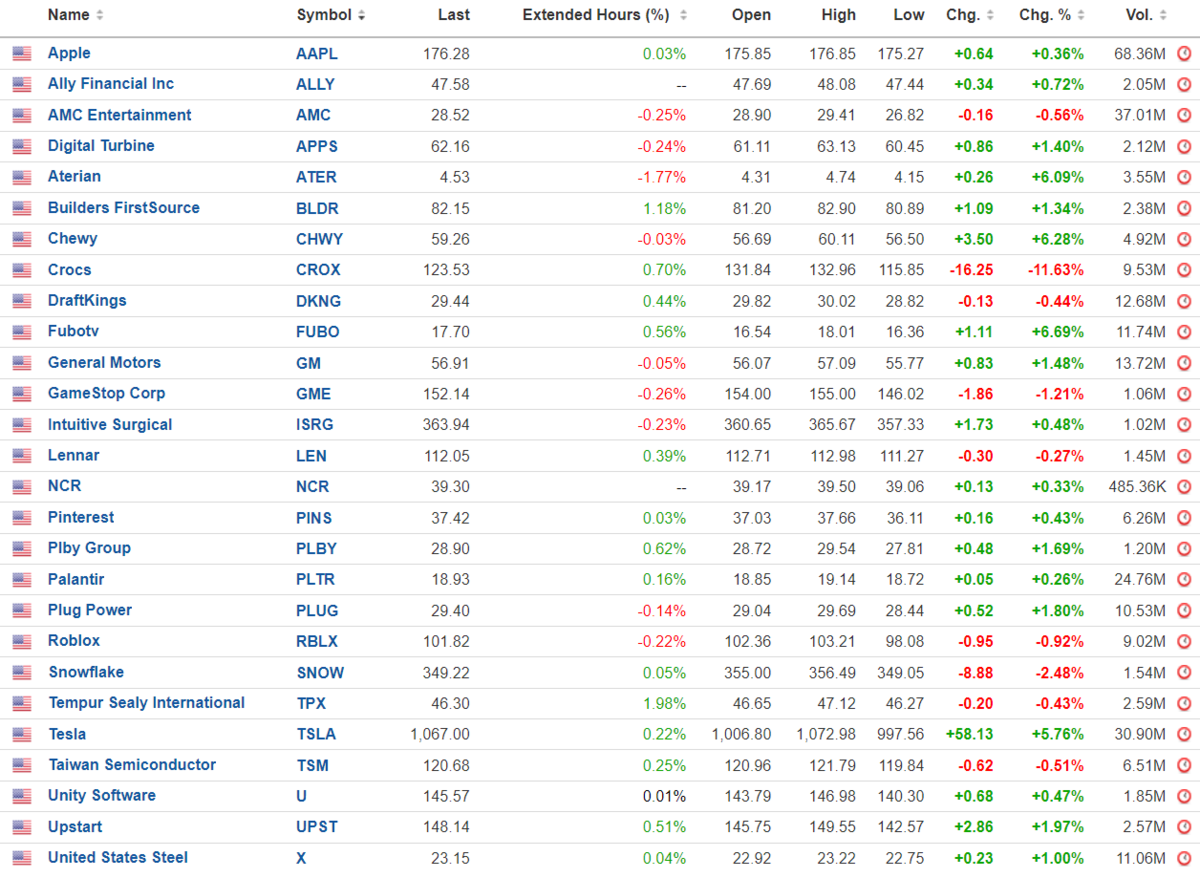Sort table by Symbol column
The image size is (1200, 878).
click(331, 15)
